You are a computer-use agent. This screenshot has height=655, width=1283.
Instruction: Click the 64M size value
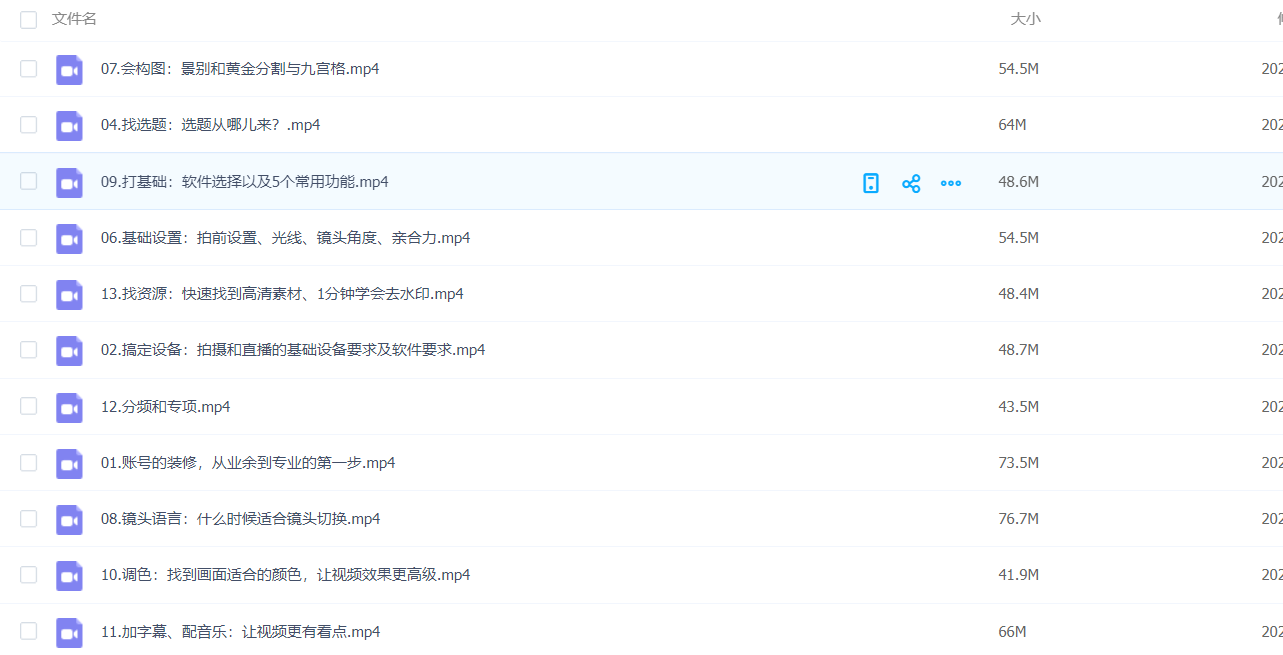pos(1012,125)
